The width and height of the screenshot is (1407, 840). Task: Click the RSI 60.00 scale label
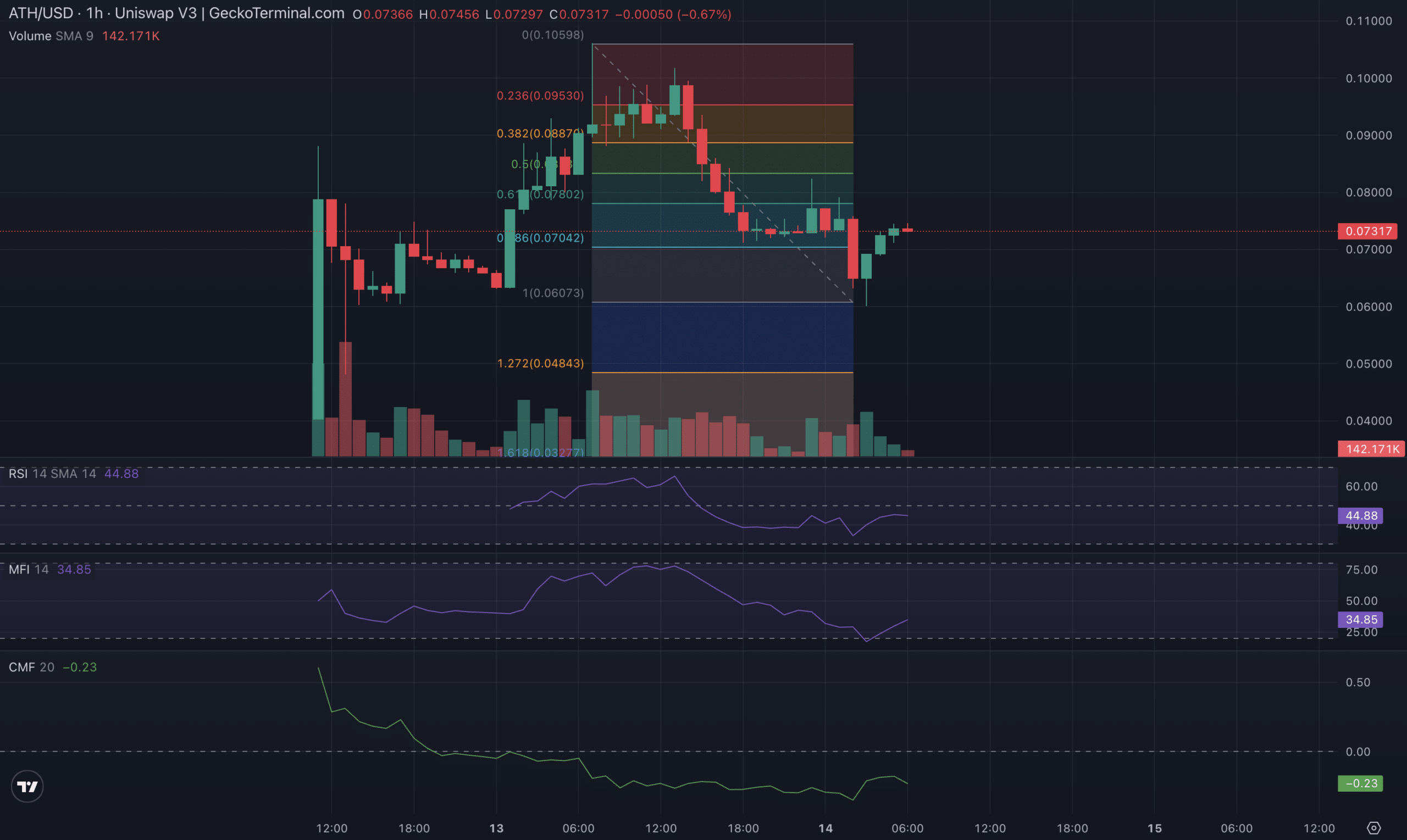click(1361, 486)
